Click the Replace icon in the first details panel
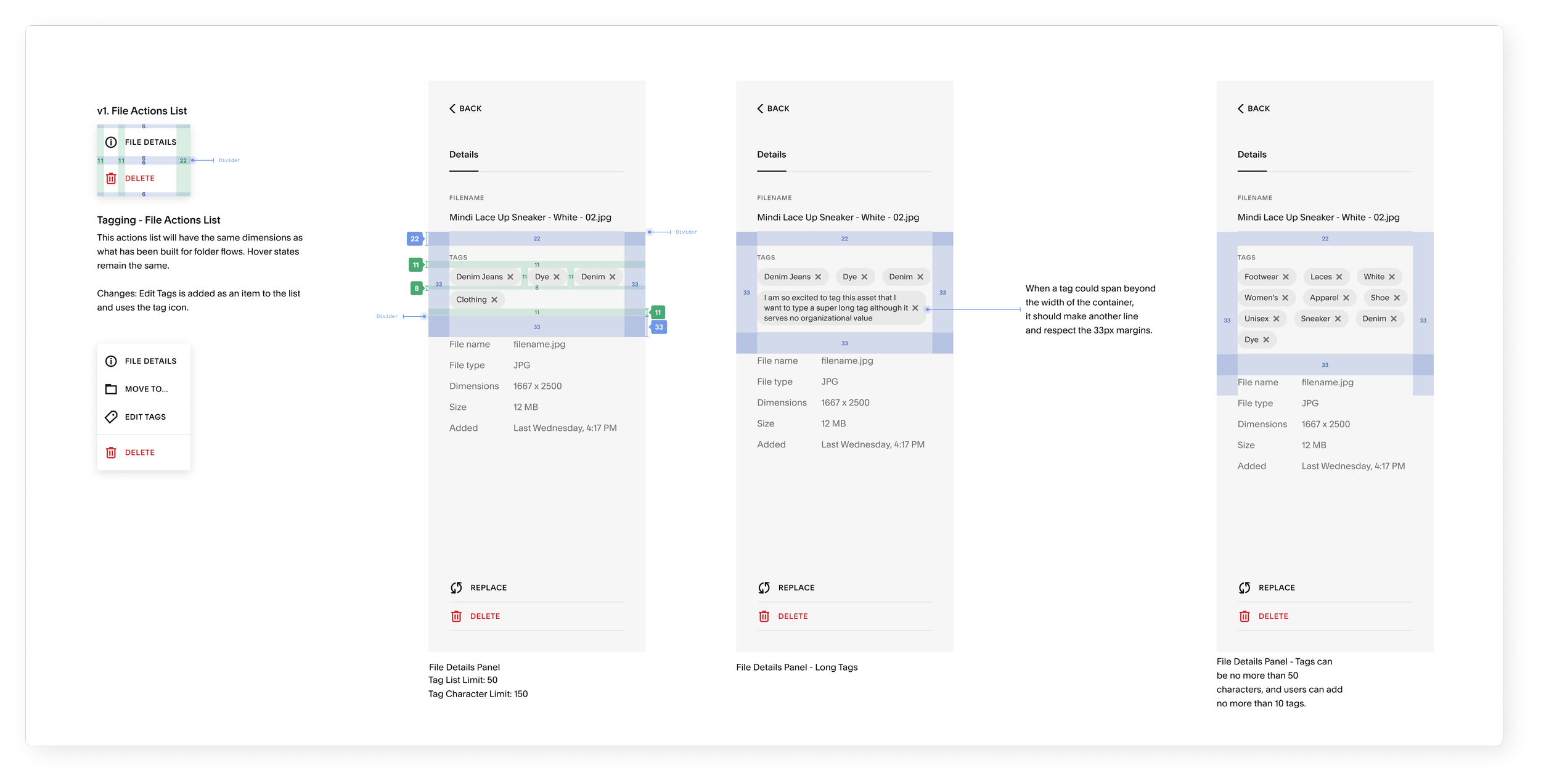Viewport: 1541px width, 784px height. tap(456, 587)
